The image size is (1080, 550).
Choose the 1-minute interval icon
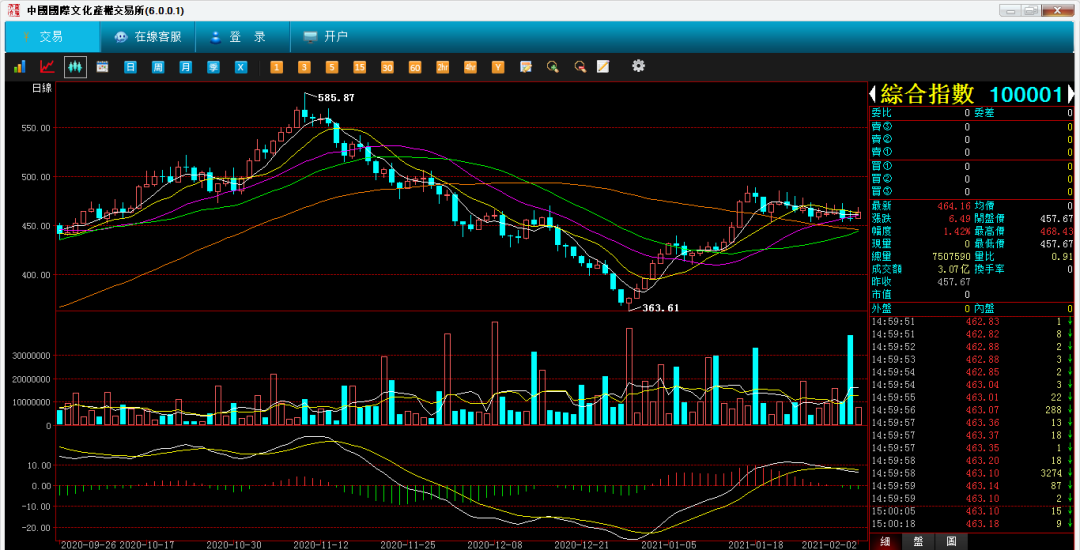coord(276,67)
